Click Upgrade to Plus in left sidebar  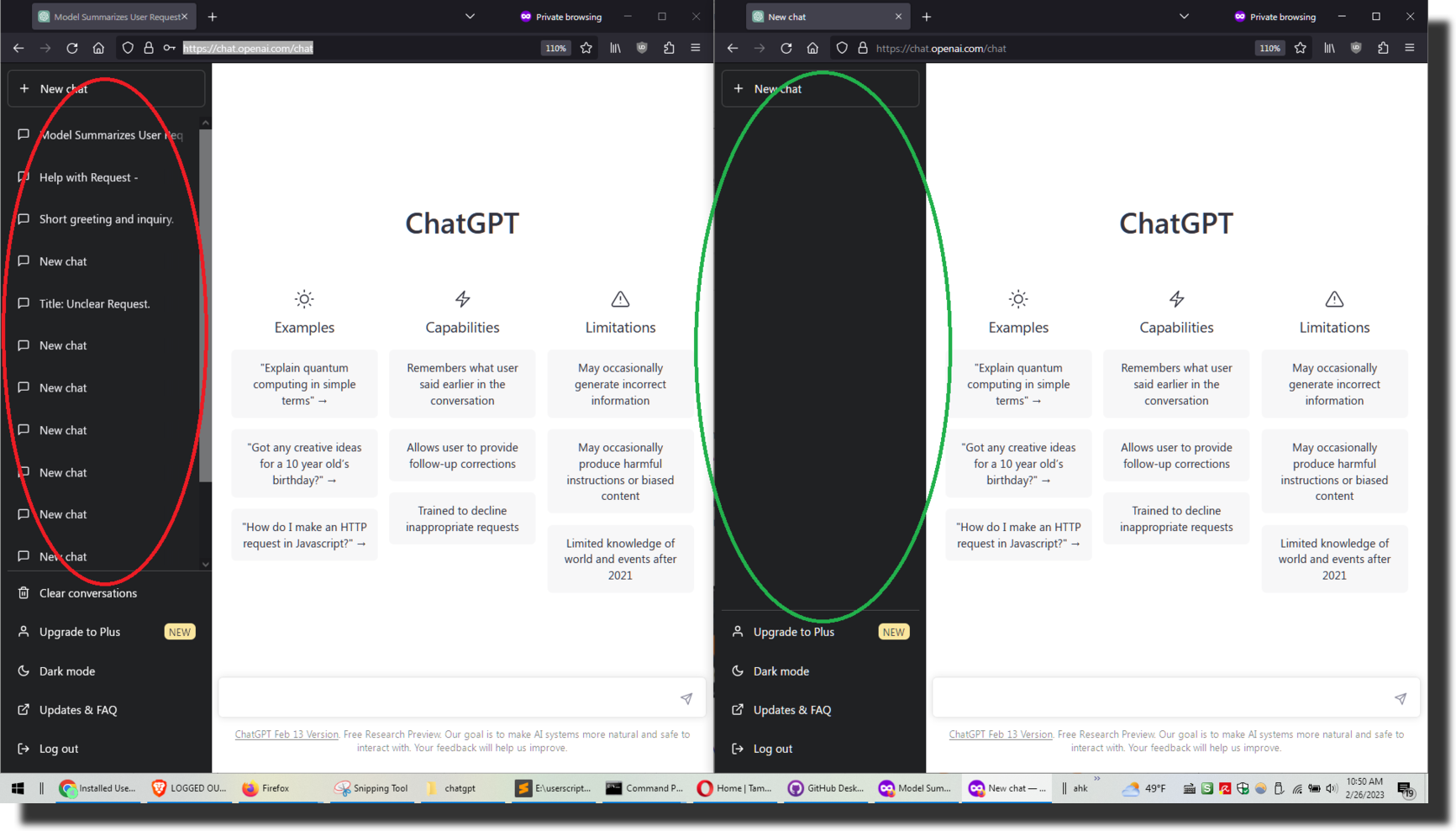(106, 632)
